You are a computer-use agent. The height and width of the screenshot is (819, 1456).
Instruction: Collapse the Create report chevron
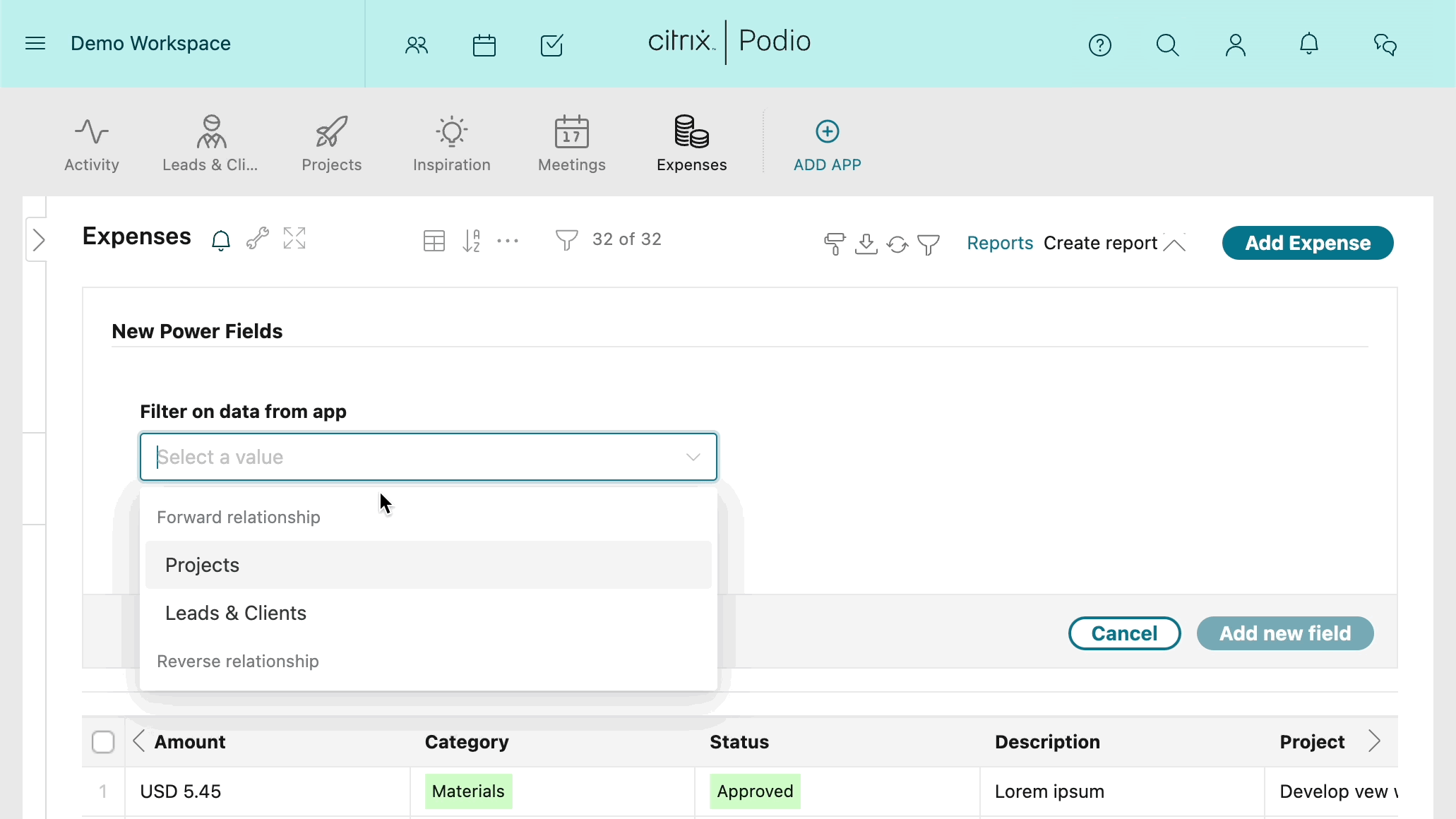[x=1174, y=244]
